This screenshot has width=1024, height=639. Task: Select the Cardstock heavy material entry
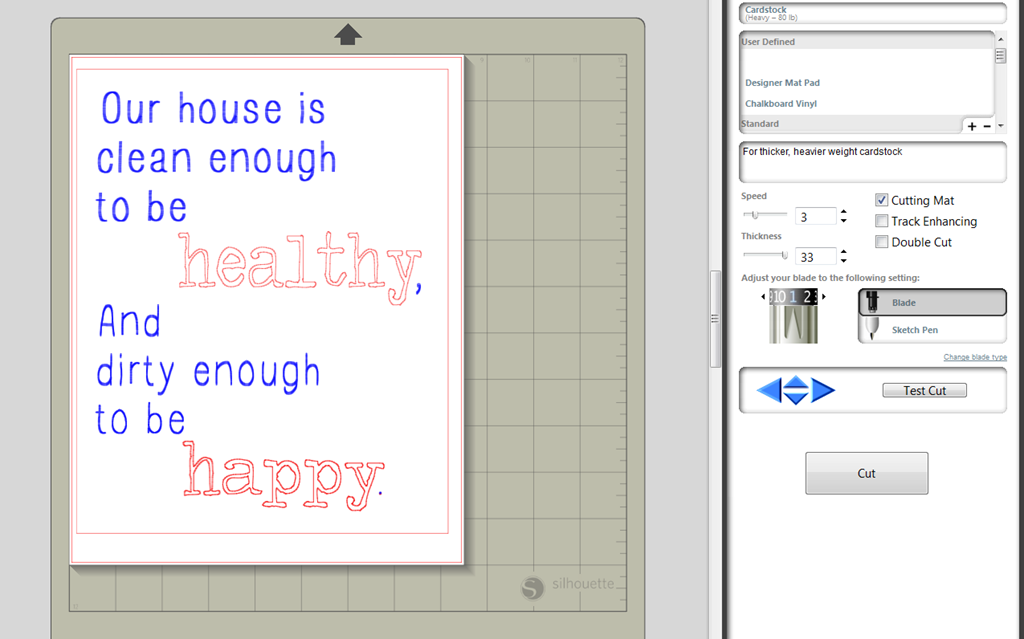pos(872,13)
